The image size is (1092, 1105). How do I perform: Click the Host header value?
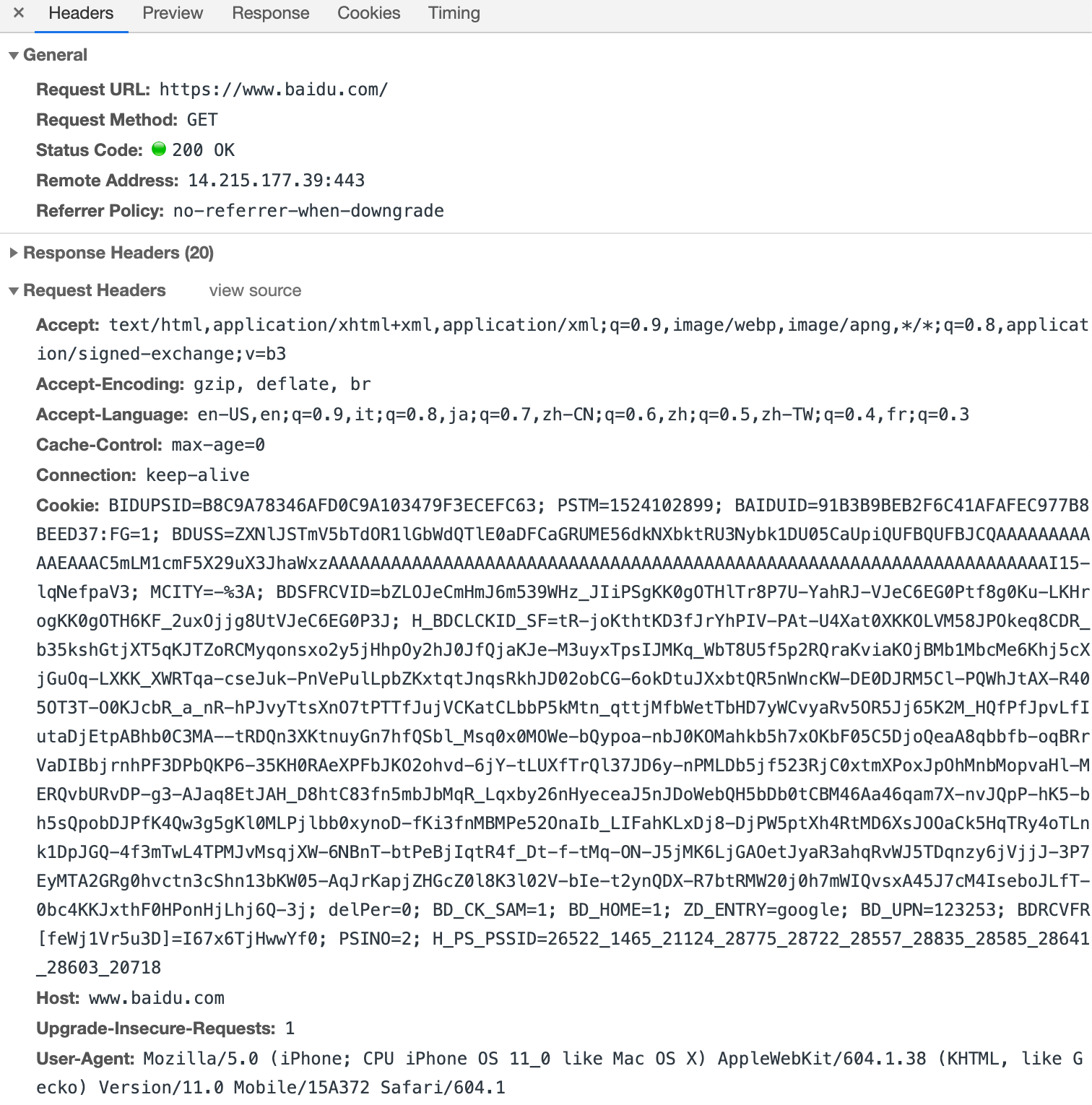click(x=156, y=998)
